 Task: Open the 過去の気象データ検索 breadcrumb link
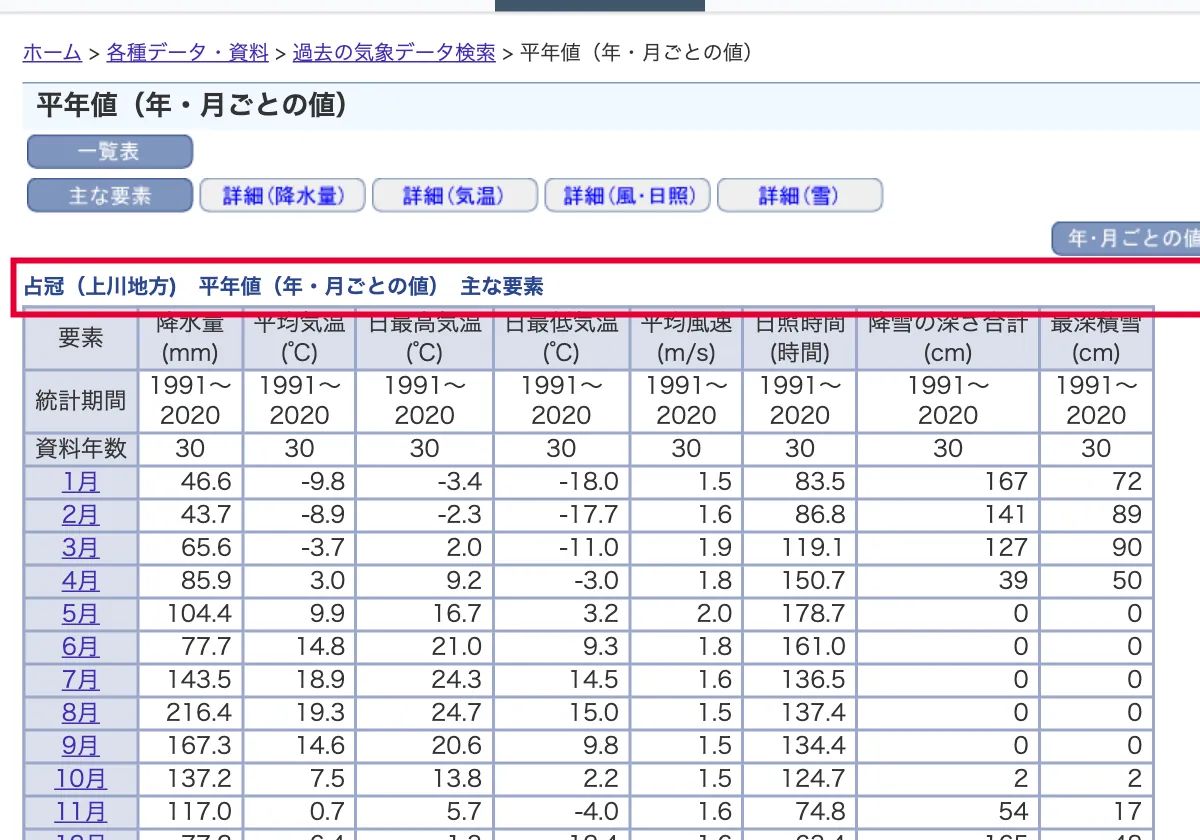click(394, 53)
